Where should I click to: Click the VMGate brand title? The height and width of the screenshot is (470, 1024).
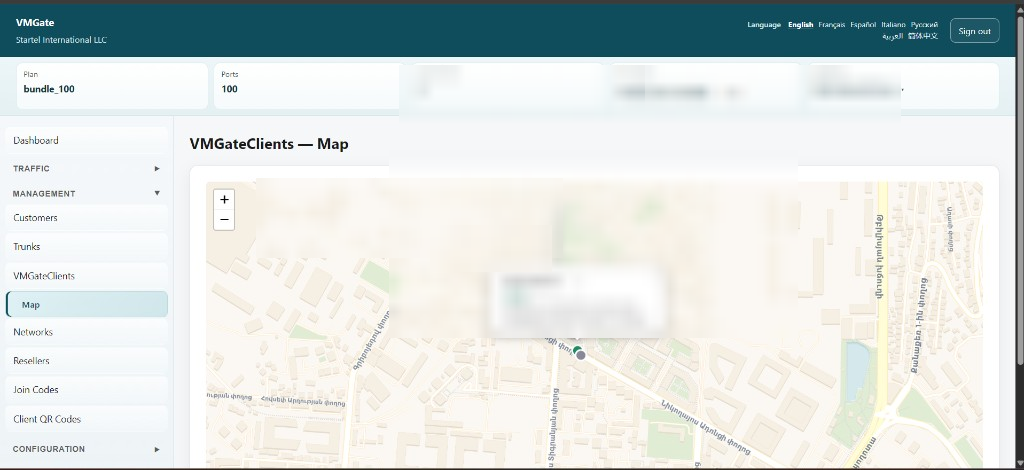tap(35, 23)
